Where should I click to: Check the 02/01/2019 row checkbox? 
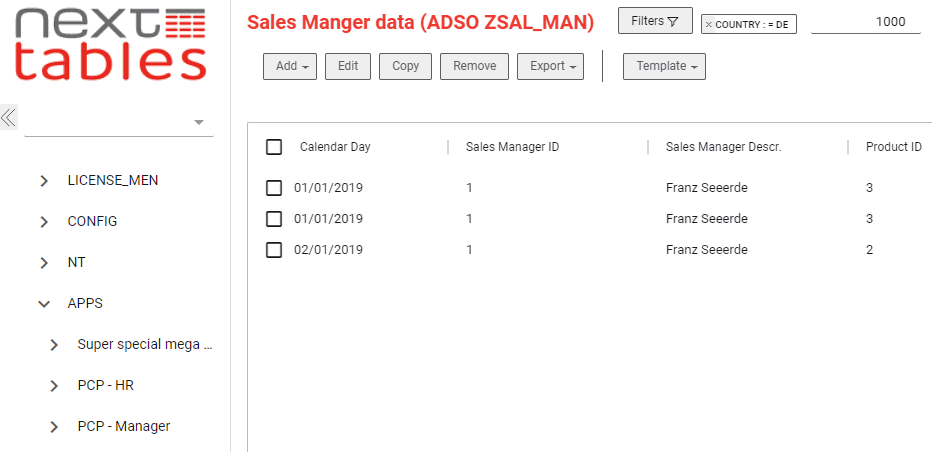coord(274,250)
